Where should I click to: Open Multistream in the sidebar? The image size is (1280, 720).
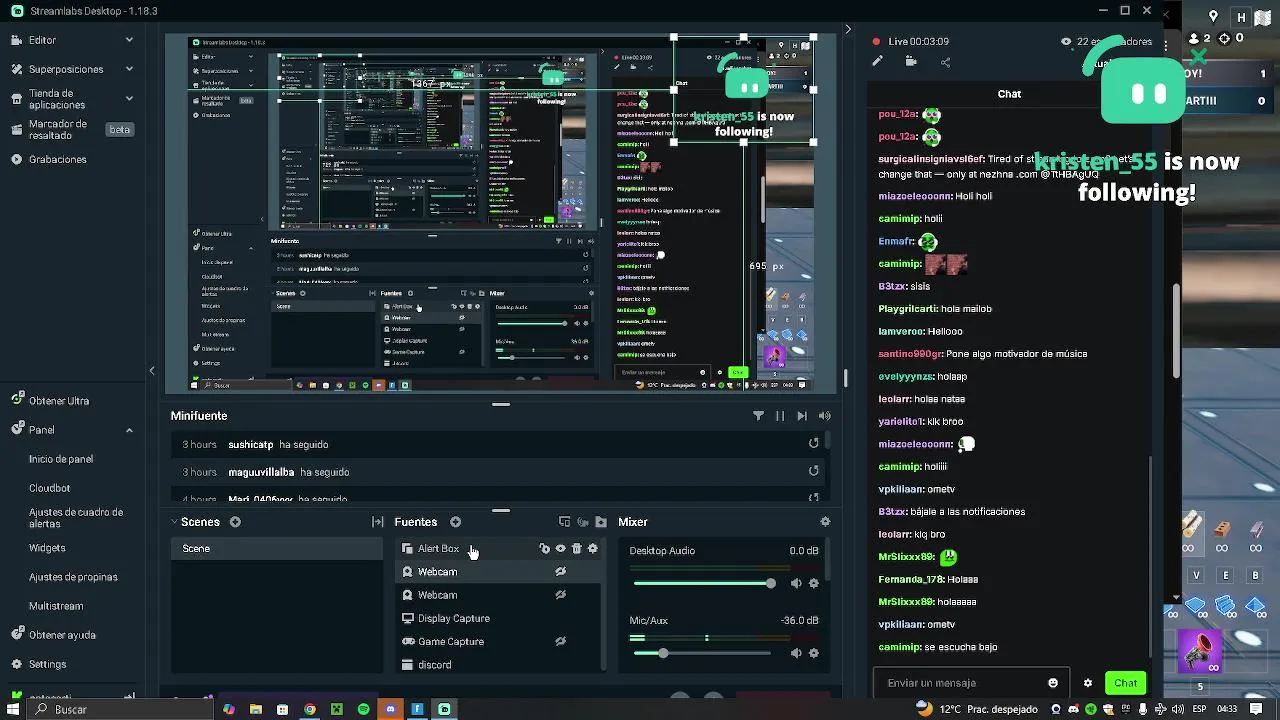[x=56, y=606]
